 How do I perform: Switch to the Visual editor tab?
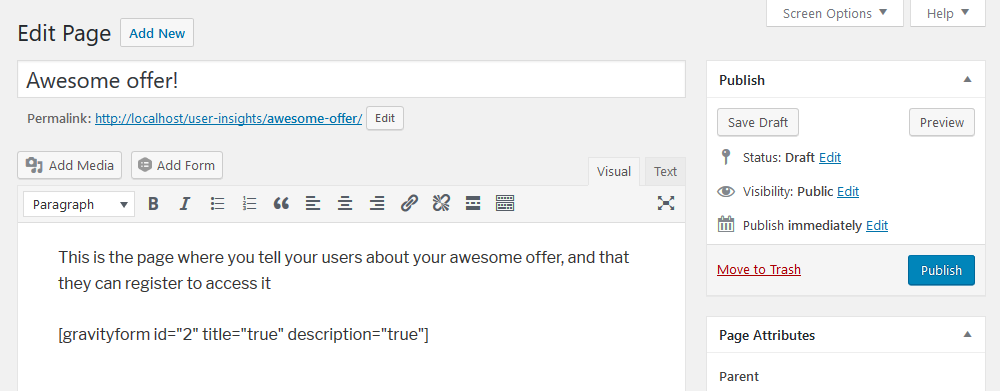[614, 172]
